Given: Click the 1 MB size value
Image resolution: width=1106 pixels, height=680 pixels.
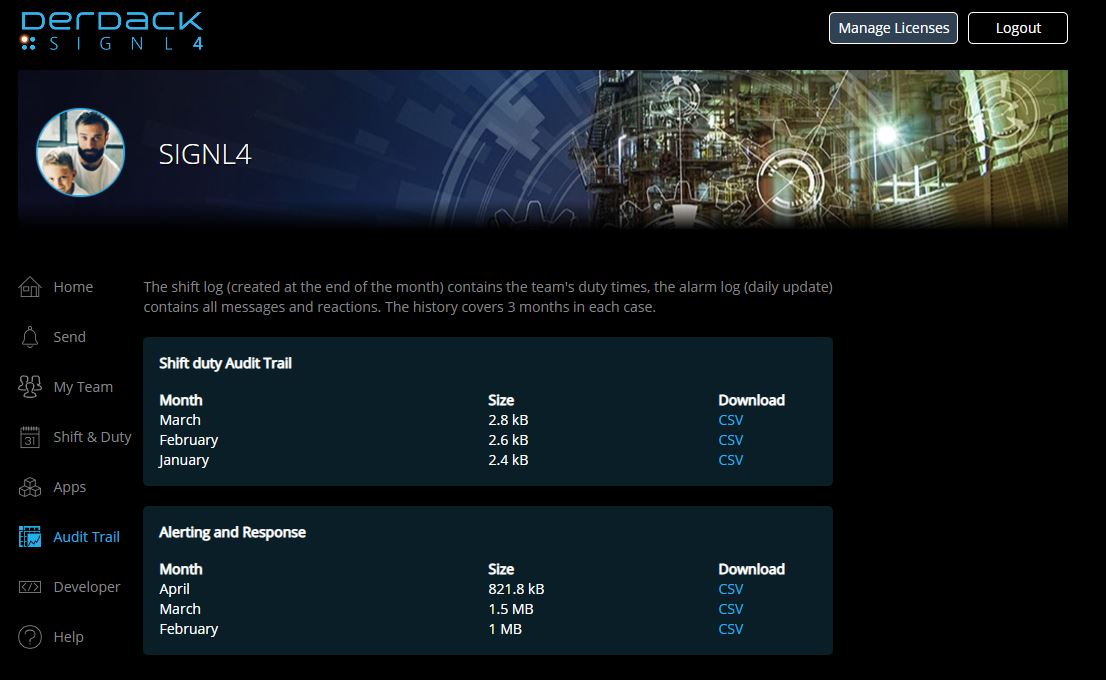Looking at the screenshot, I should (505, 629).
